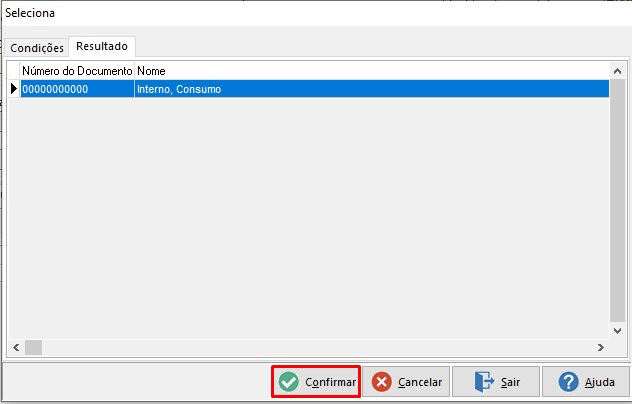
Task: Open Ajuda help button
Action: click(586, 381)
